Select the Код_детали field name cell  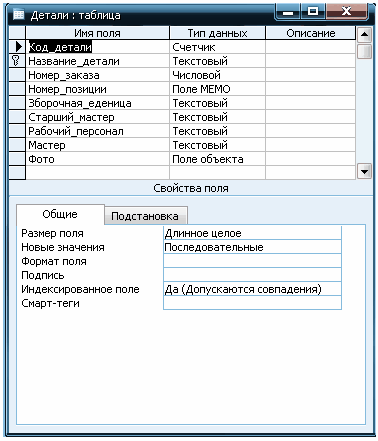98,47
